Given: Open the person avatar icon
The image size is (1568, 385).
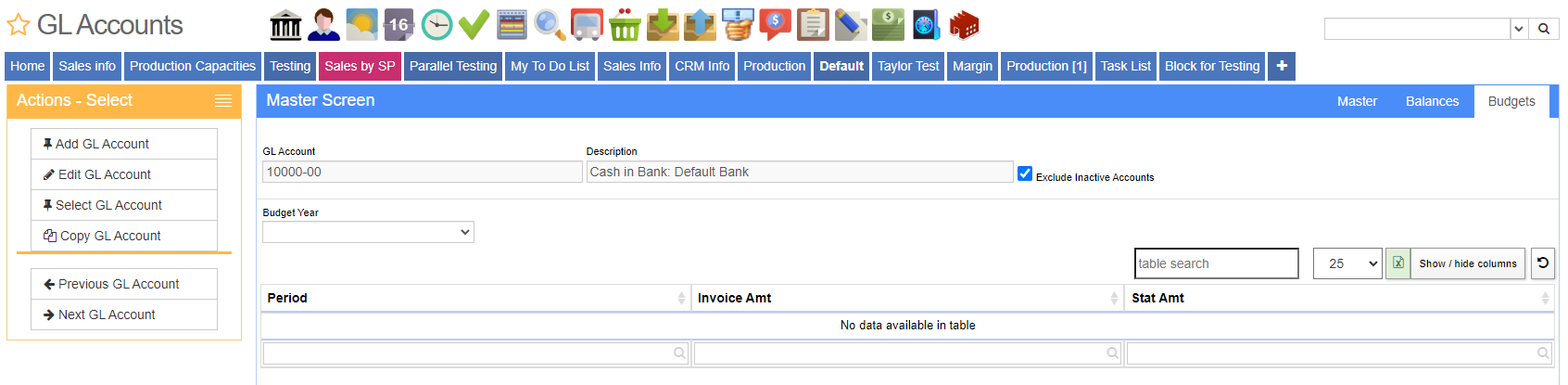Looking at the screenshot, I should 323,25.
